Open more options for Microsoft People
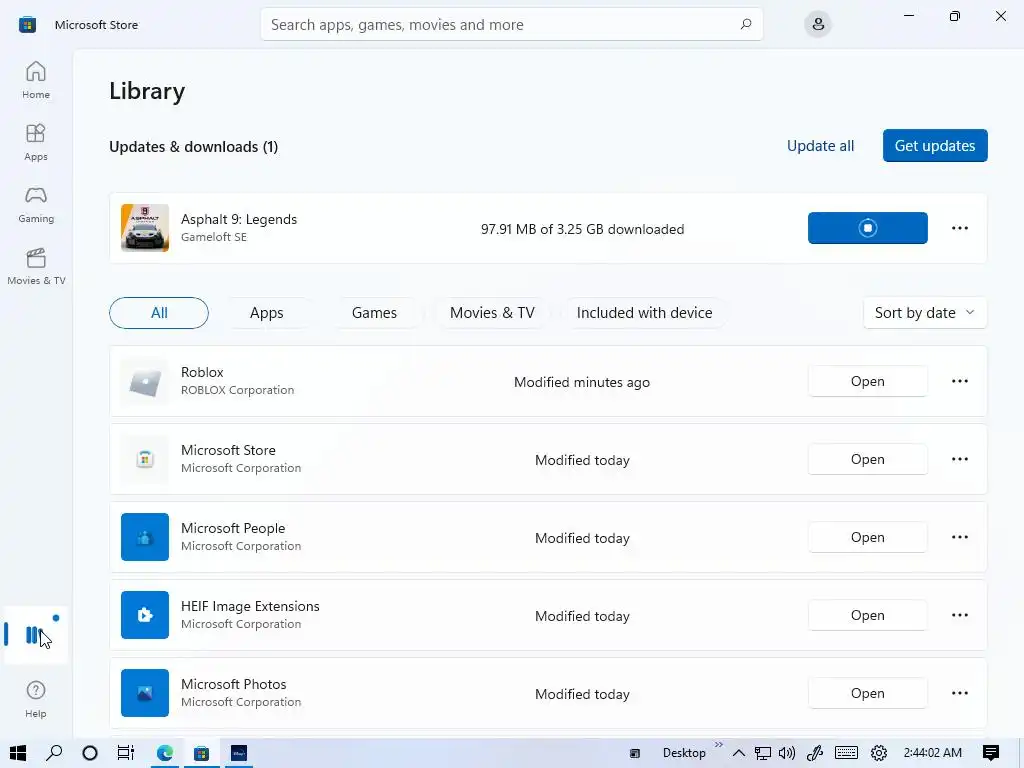 coord(960,537)
